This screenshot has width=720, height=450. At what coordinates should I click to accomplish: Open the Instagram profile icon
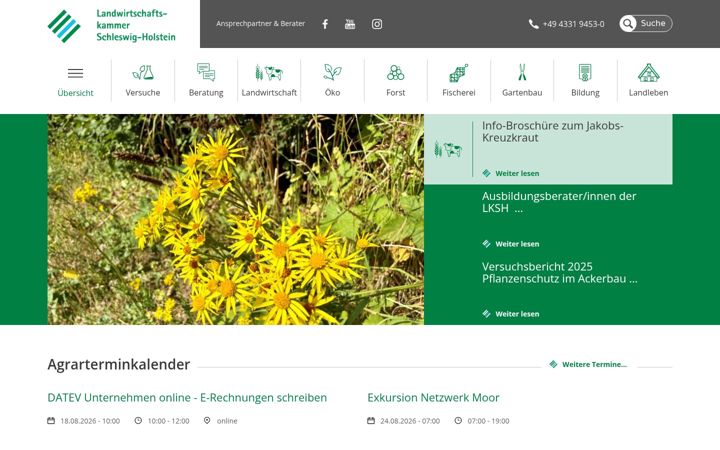pos(377,24)
